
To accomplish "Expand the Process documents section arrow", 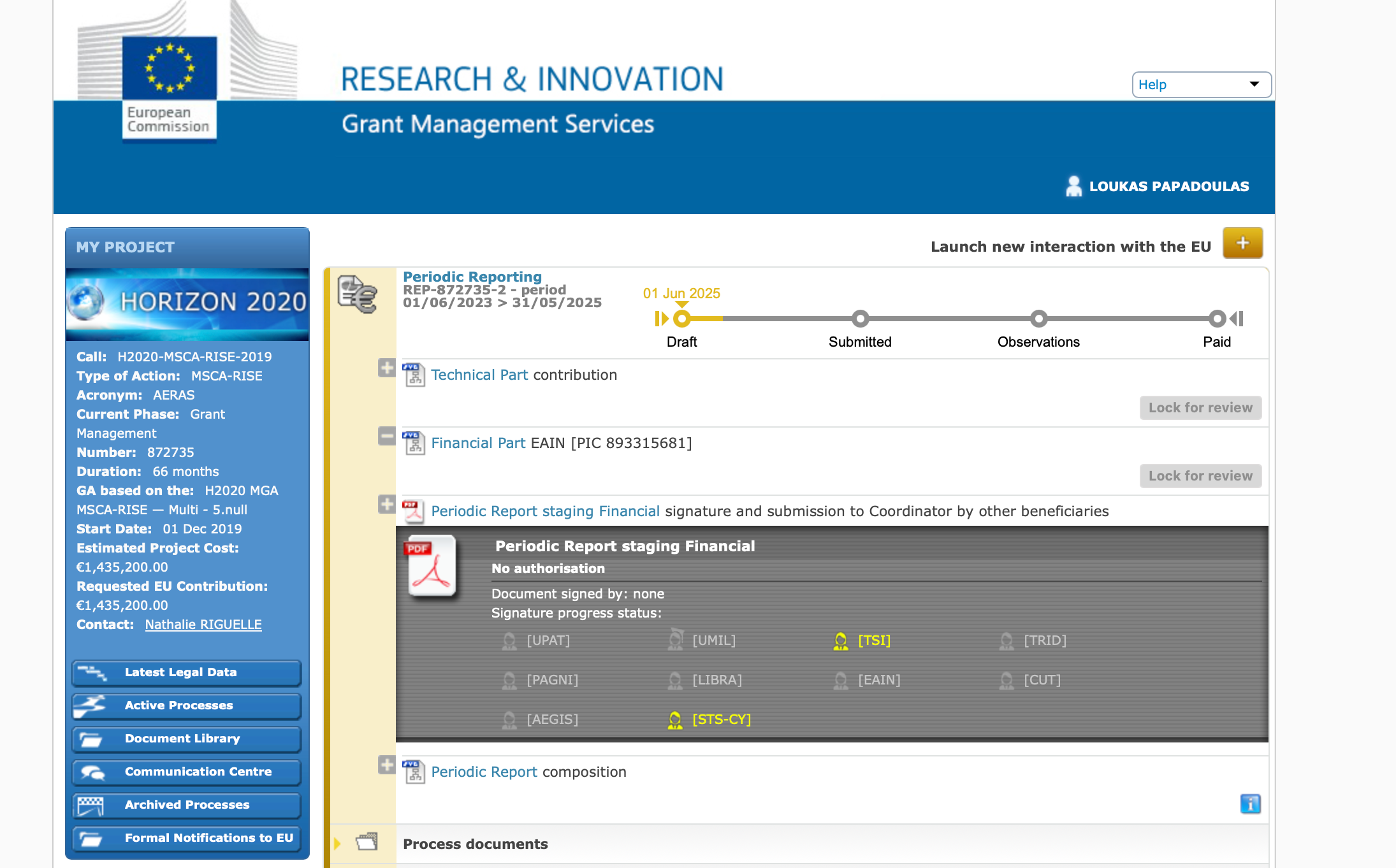I will pyautogui.click(x=337, y=843).
